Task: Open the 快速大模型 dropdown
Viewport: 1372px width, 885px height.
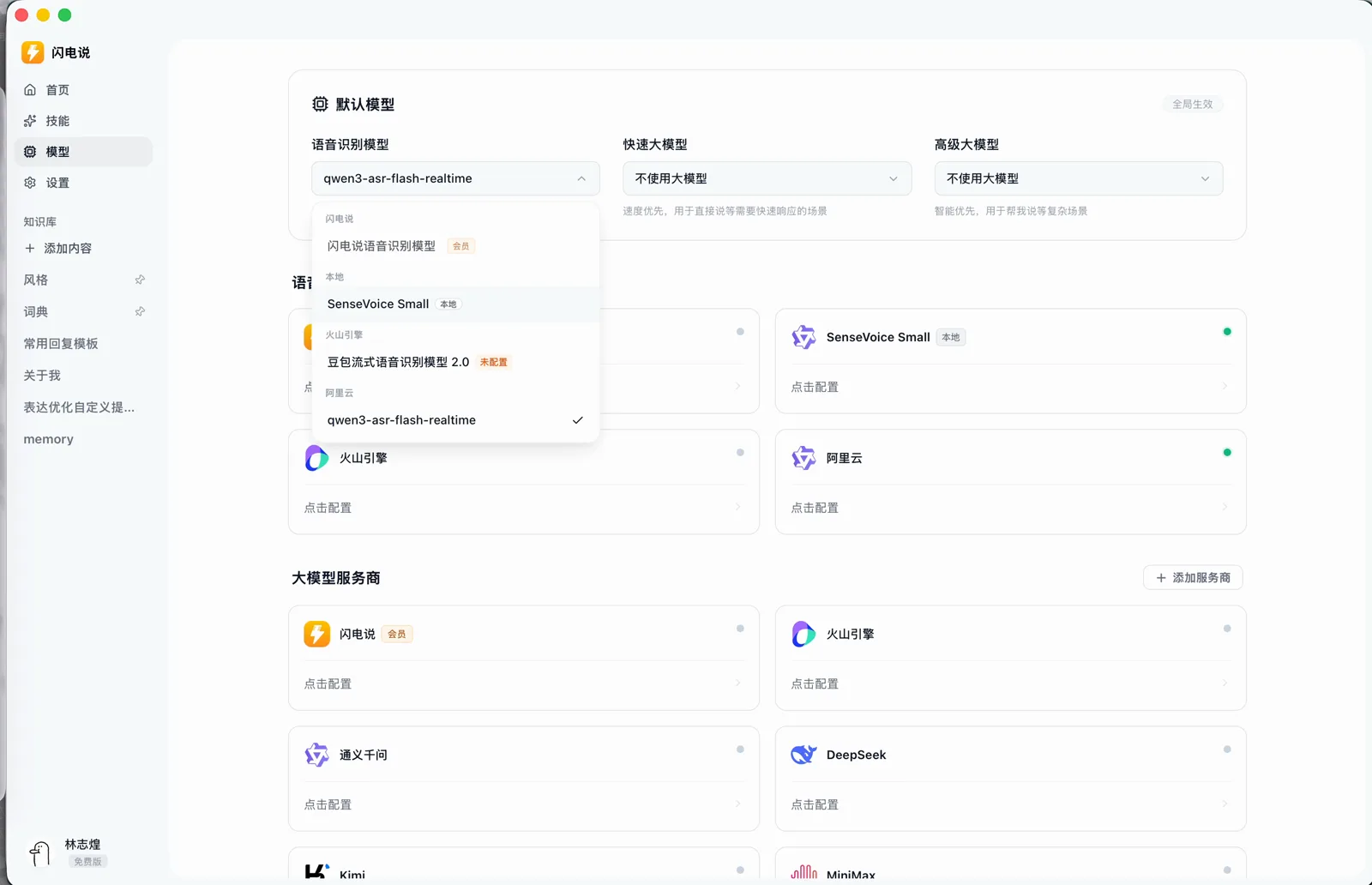Action: 767,178
